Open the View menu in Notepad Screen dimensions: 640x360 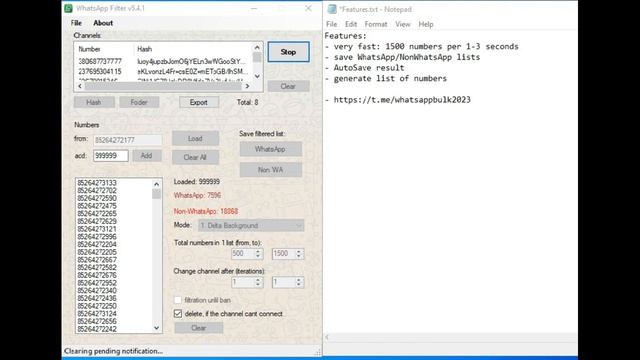pos(402,24)
